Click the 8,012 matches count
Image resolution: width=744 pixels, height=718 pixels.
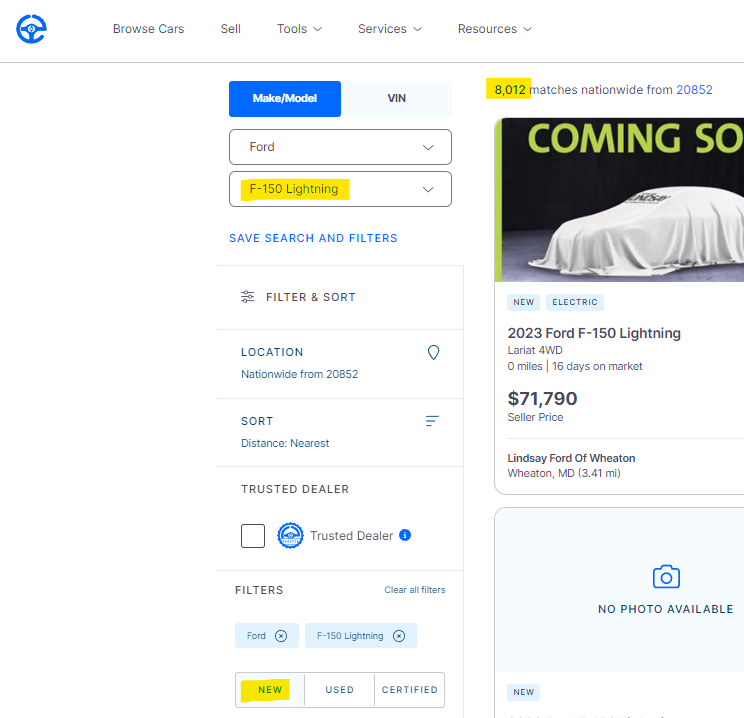tap(510, 90)
